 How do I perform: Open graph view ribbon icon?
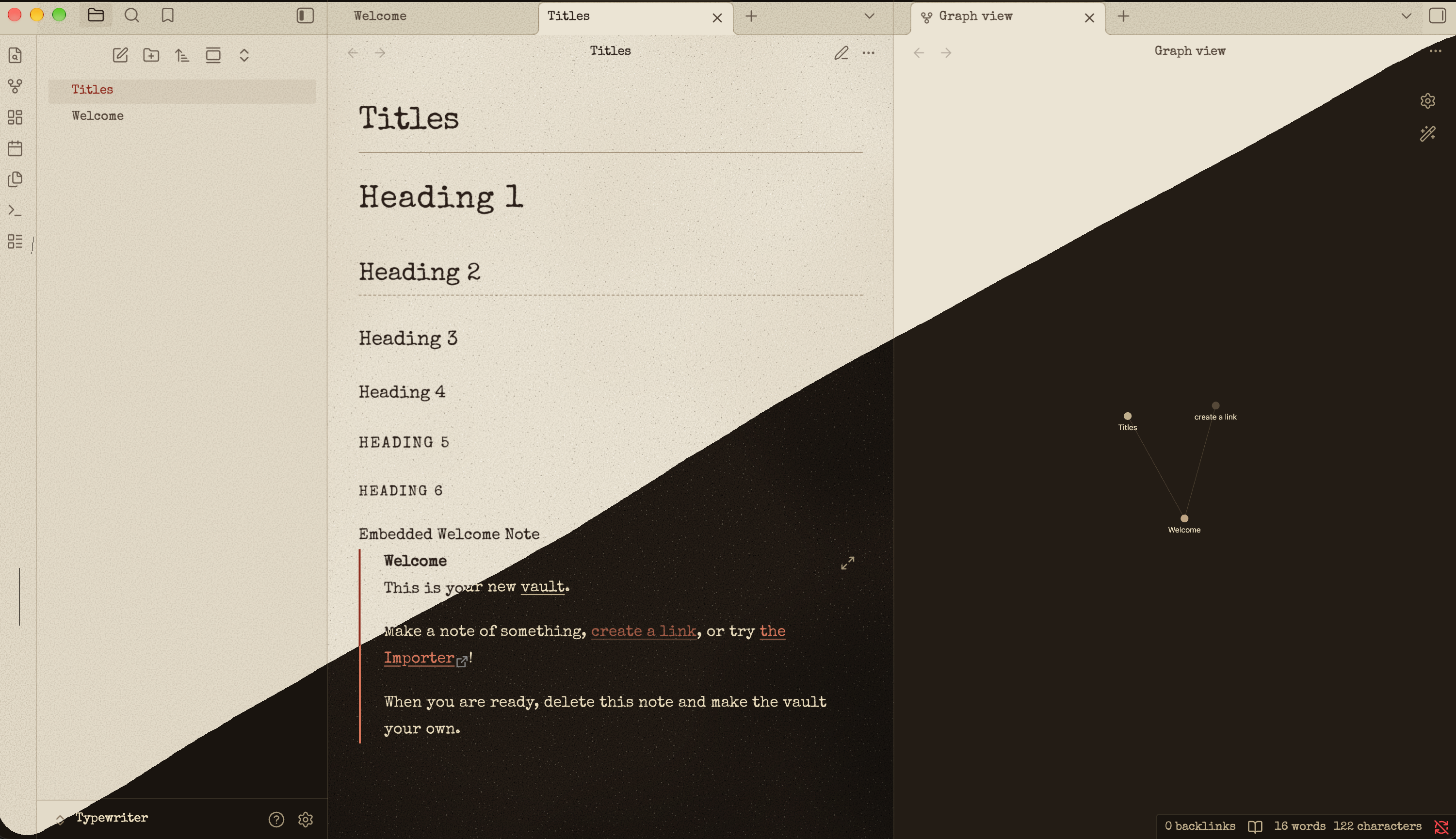tap(16, 86)
